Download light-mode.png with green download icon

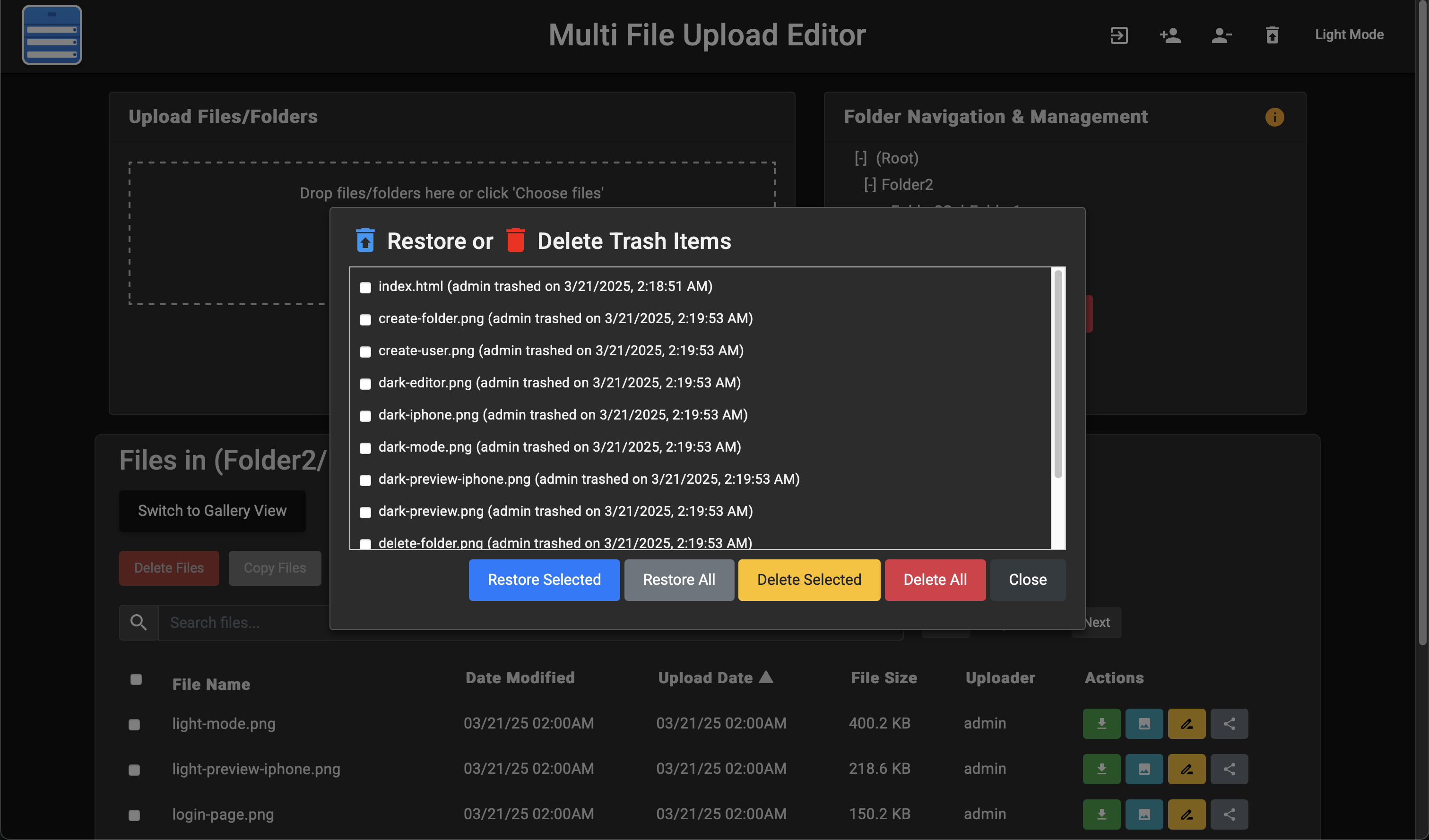(x=1101, y=724)
